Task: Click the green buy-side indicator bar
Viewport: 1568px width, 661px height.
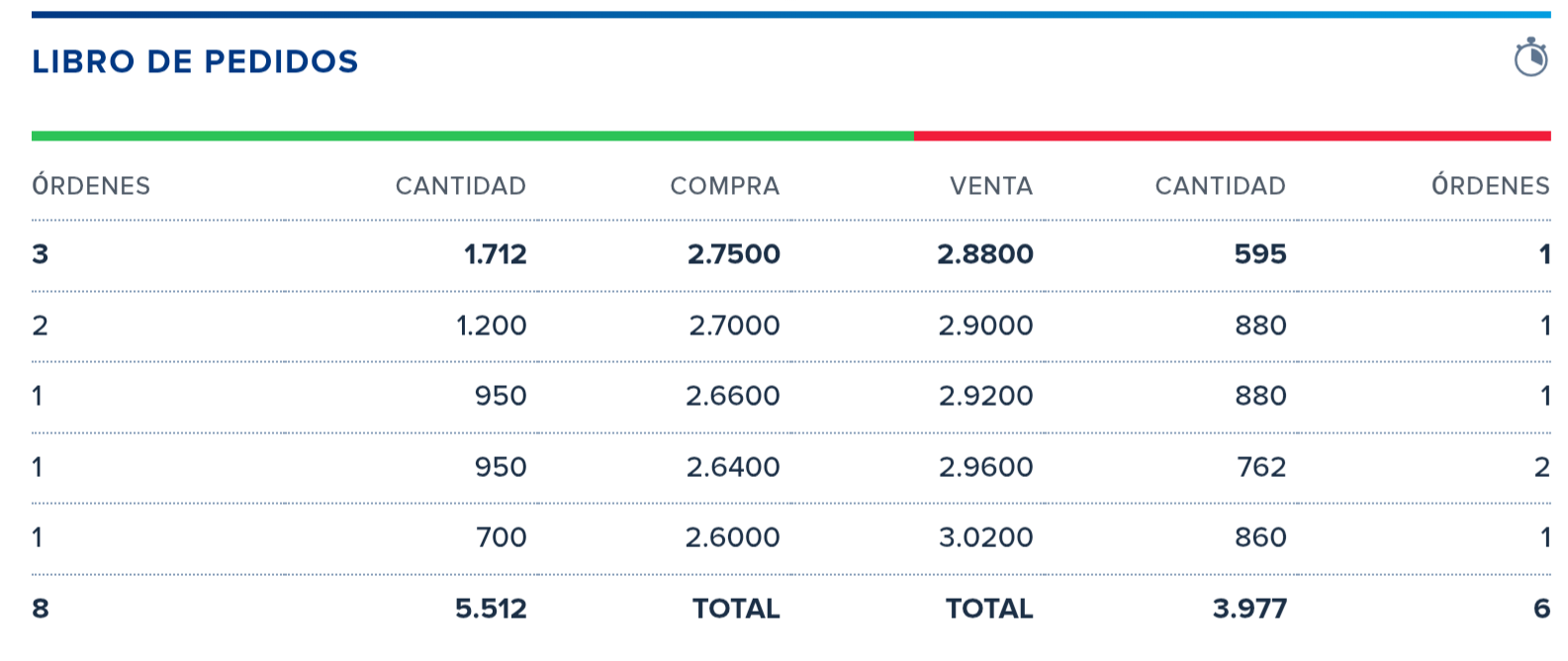Action: (x=472, y=136)
